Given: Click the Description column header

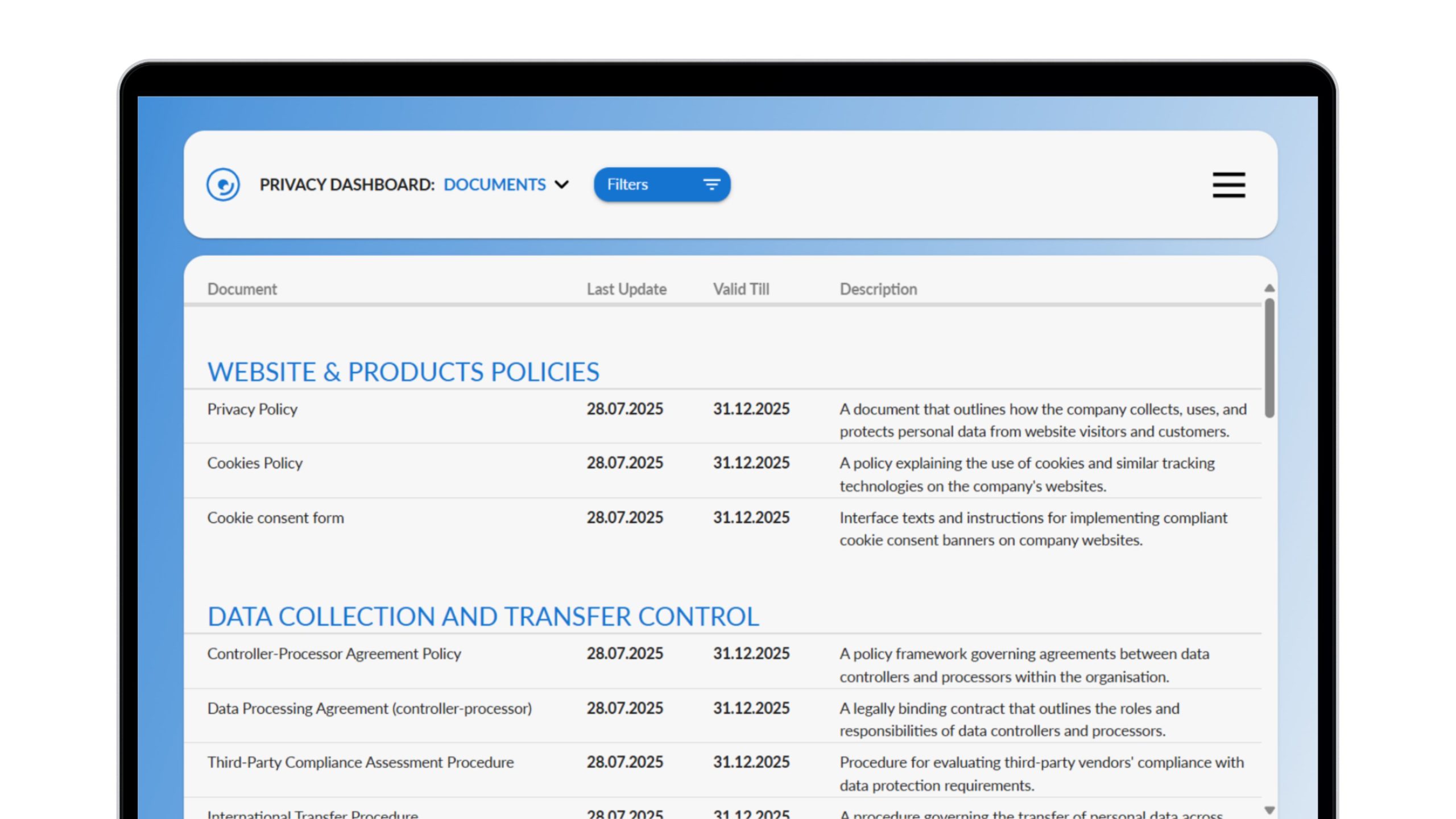Looking at the screenshot, I should coord(878,289).
